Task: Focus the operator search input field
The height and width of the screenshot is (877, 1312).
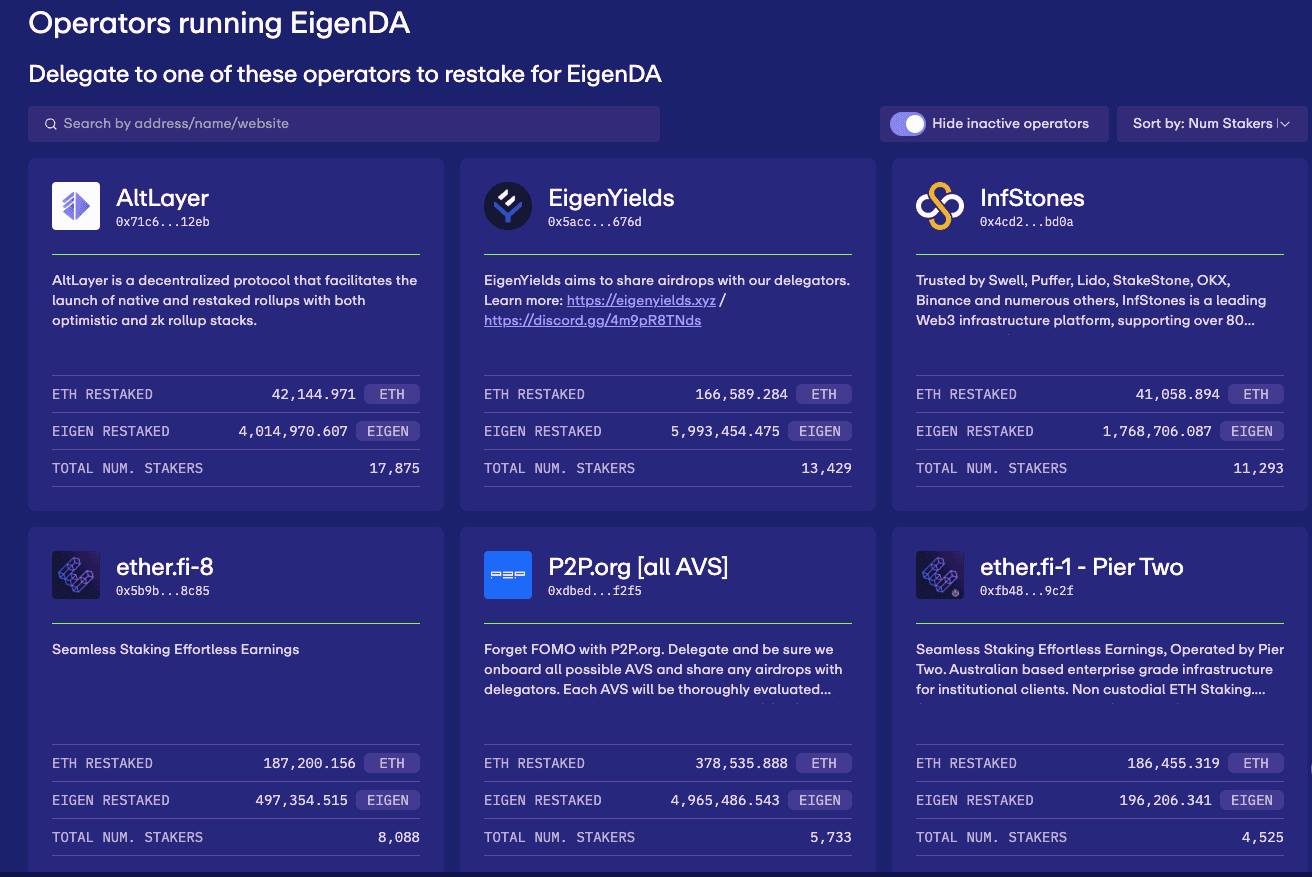Action: (350, 124)
